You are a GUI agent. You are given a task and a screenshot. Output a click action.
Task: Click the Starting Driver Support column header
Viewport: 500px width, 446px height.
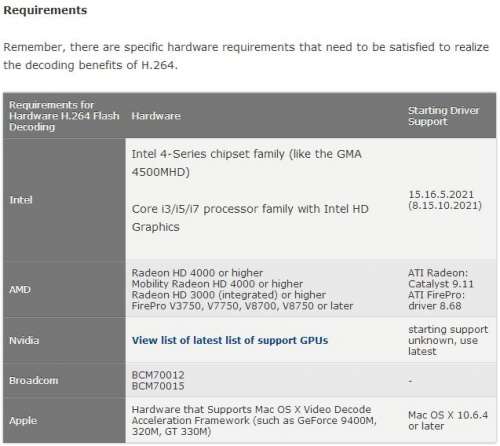tap(444, 116)
